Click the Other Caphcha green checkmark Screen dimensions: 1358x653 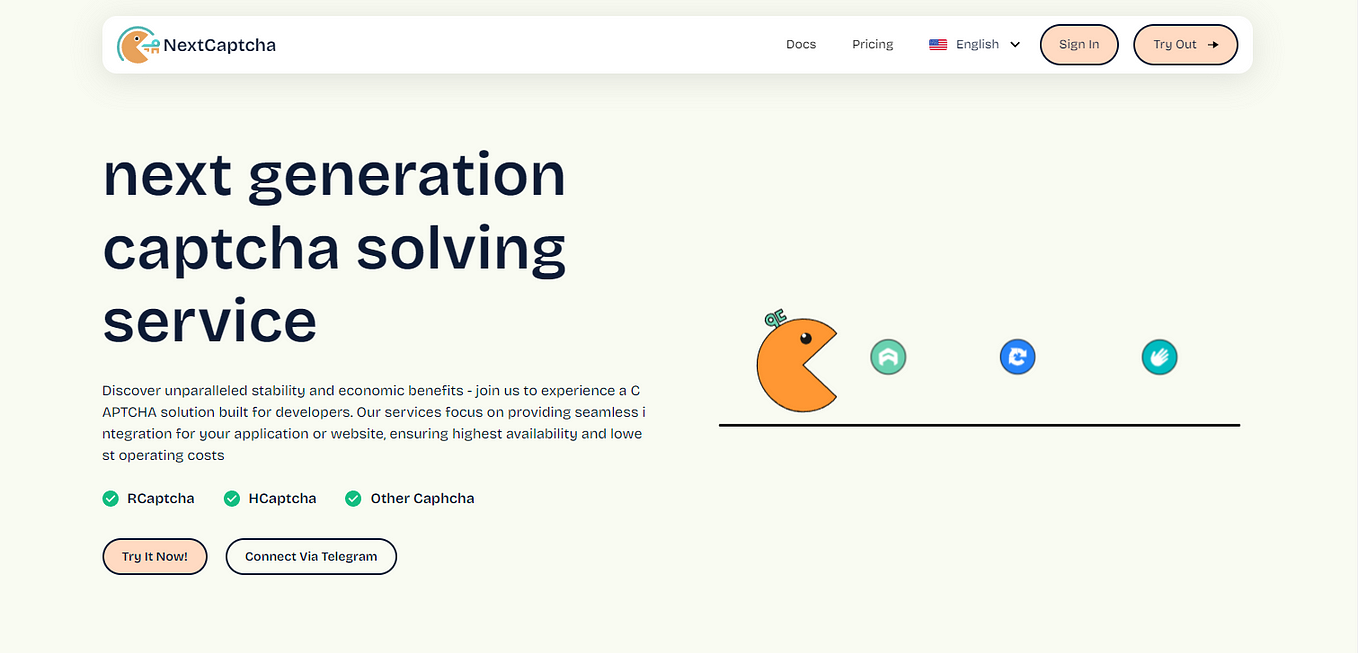(353, 498)
